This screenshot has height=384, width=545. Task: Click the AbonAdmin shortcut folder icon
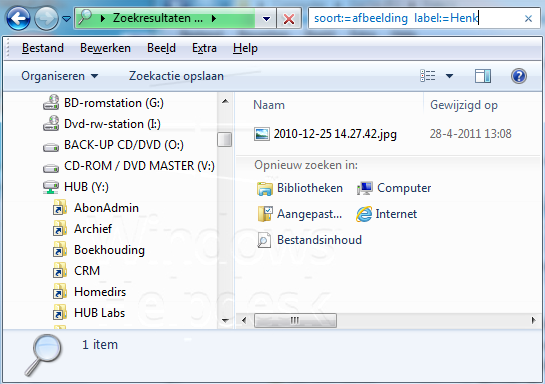click(60, 207)
